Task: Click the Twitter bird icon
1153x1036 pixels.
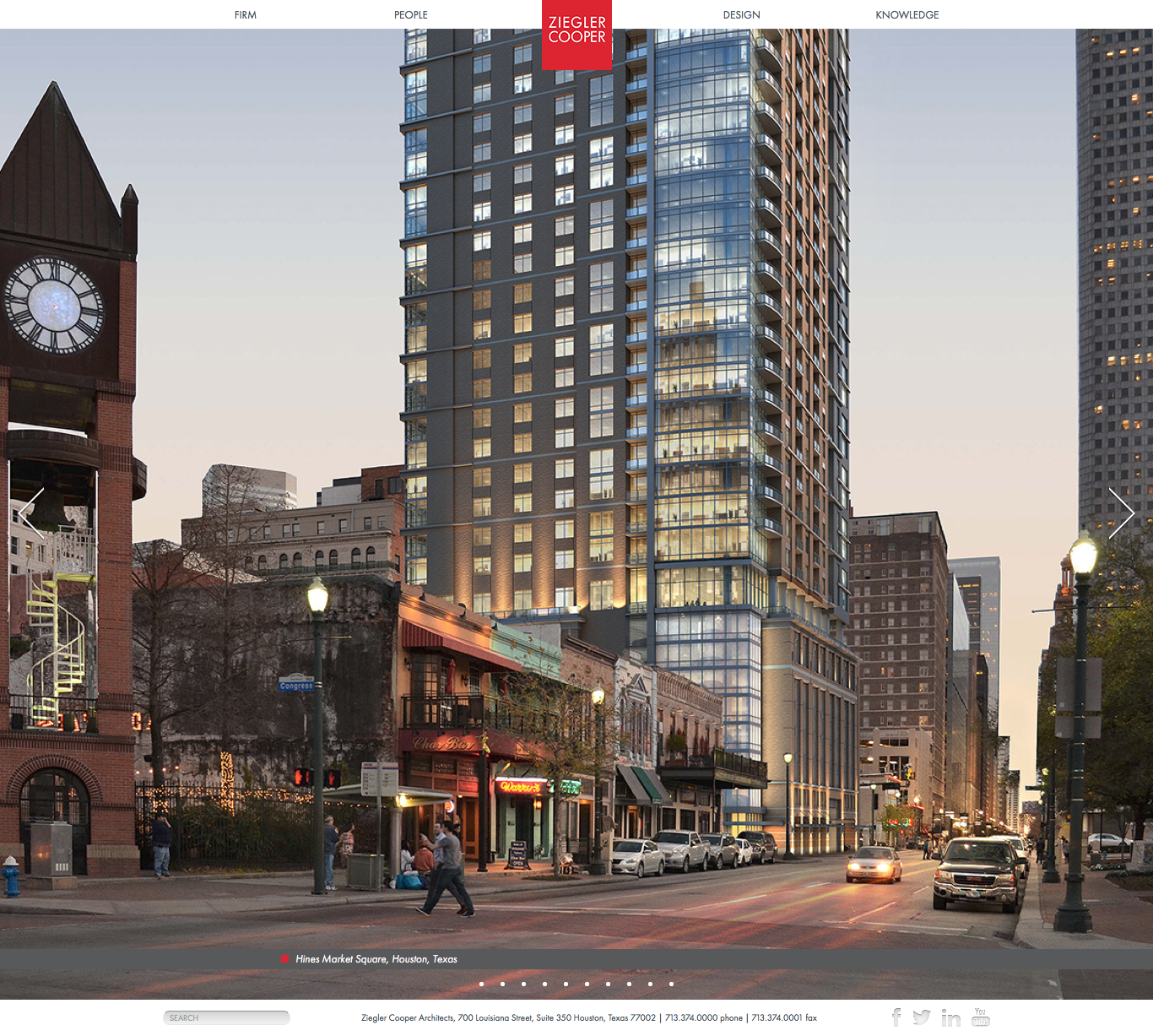Action: tap(923, 1018)
